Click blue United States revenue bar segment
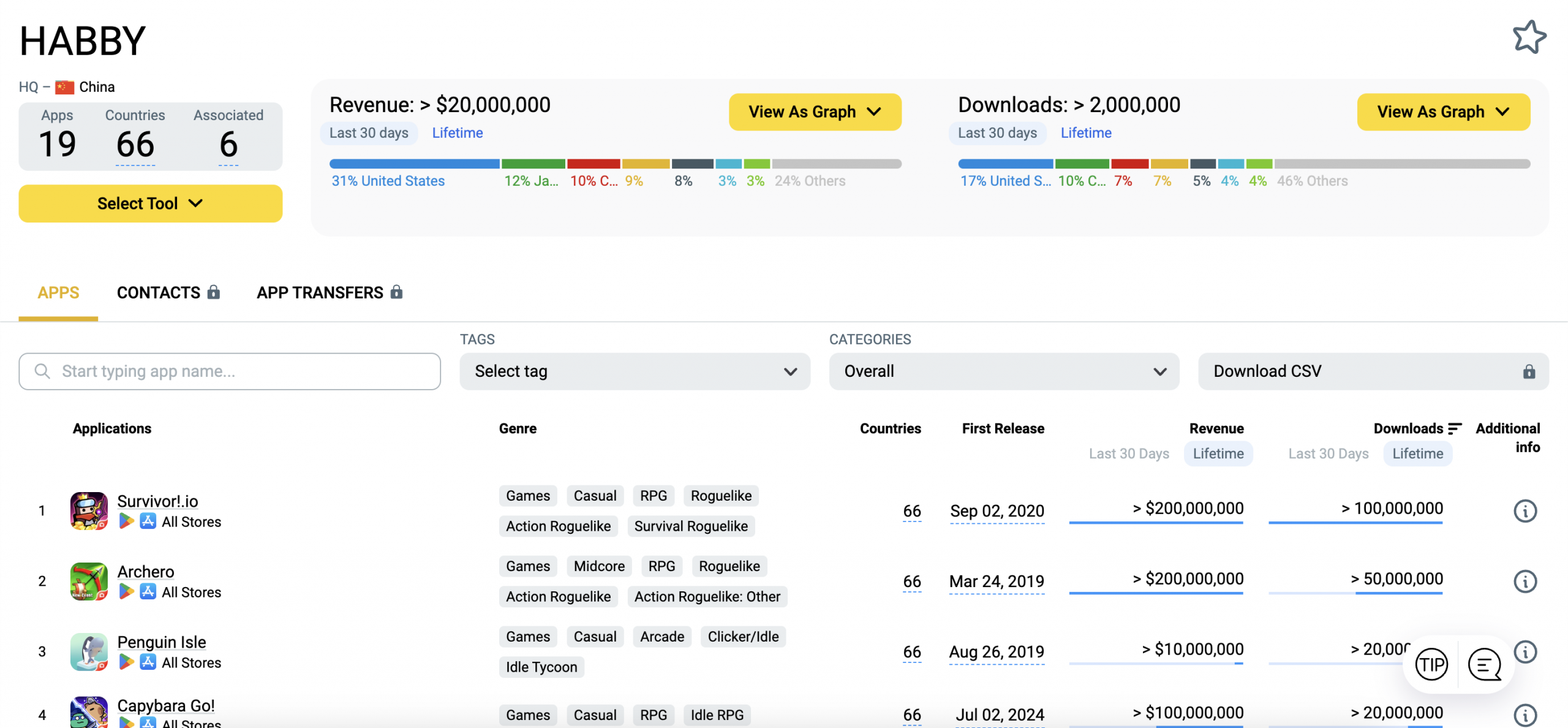The width and height of the screenshot is (1568, 728). 415,164
